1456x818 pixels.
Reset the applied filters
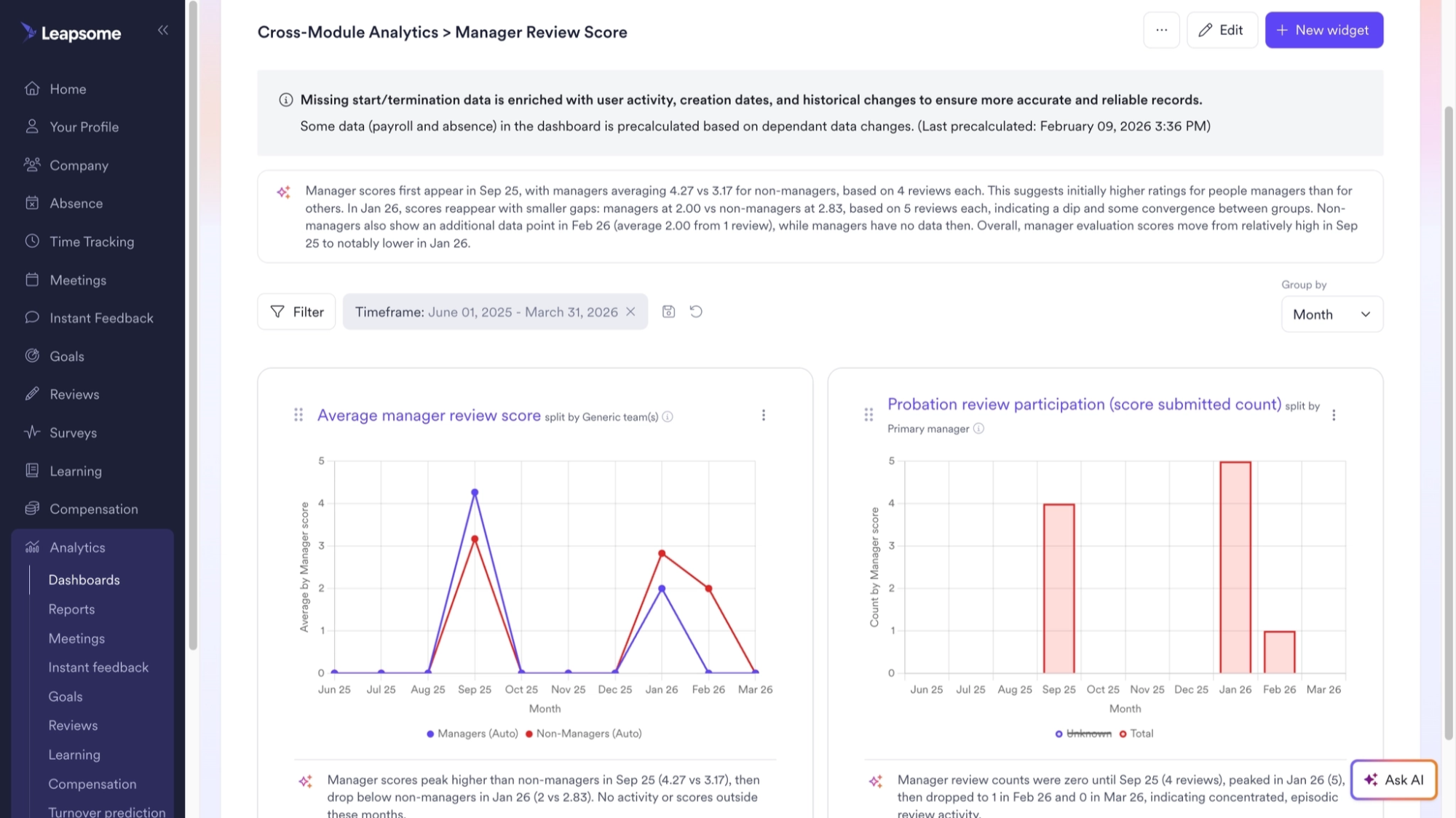(x=696, y=311)
